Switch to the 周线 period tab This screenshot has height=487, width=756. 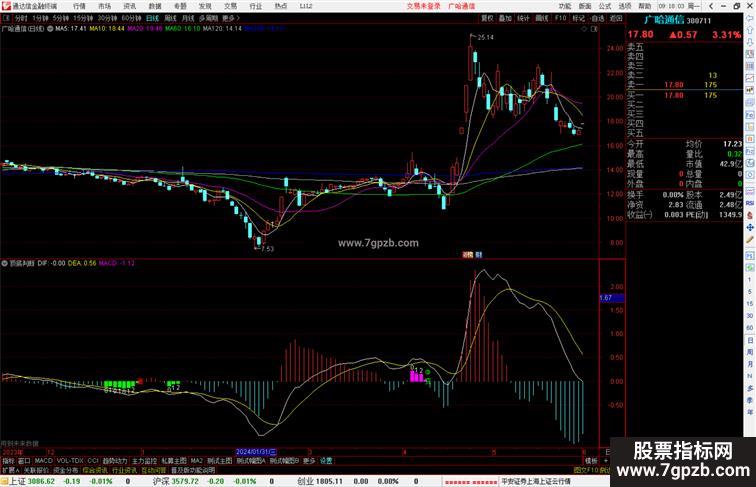coord(170,18)
